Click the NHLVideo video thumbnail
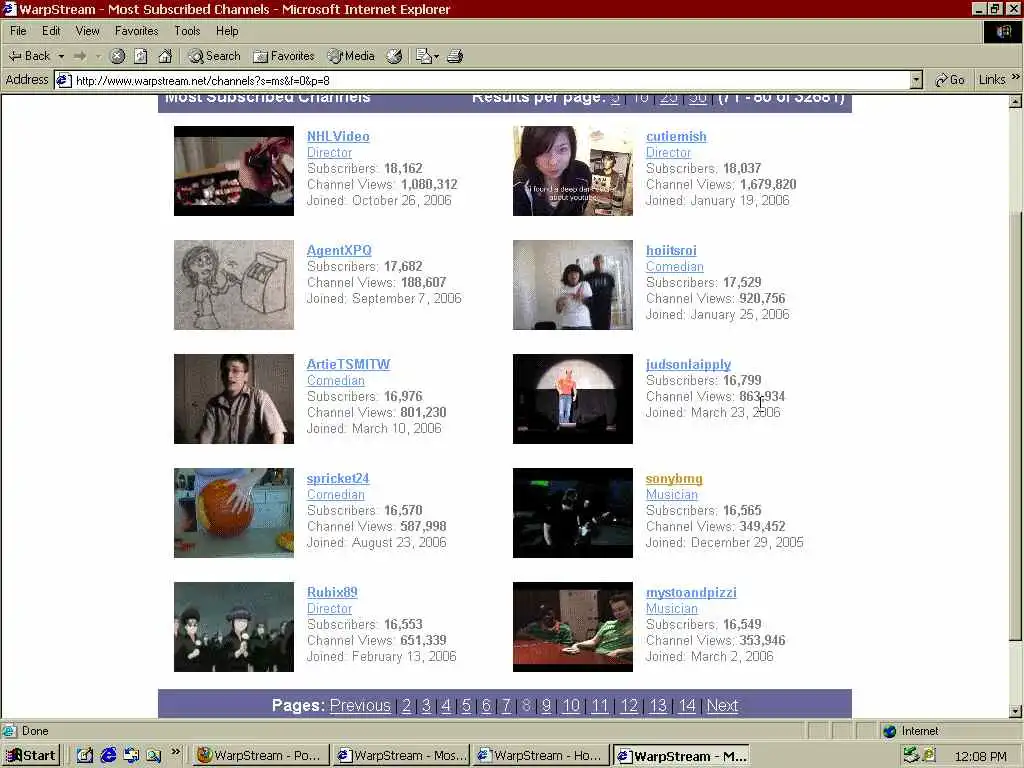1024x768 pixels. 234,170
